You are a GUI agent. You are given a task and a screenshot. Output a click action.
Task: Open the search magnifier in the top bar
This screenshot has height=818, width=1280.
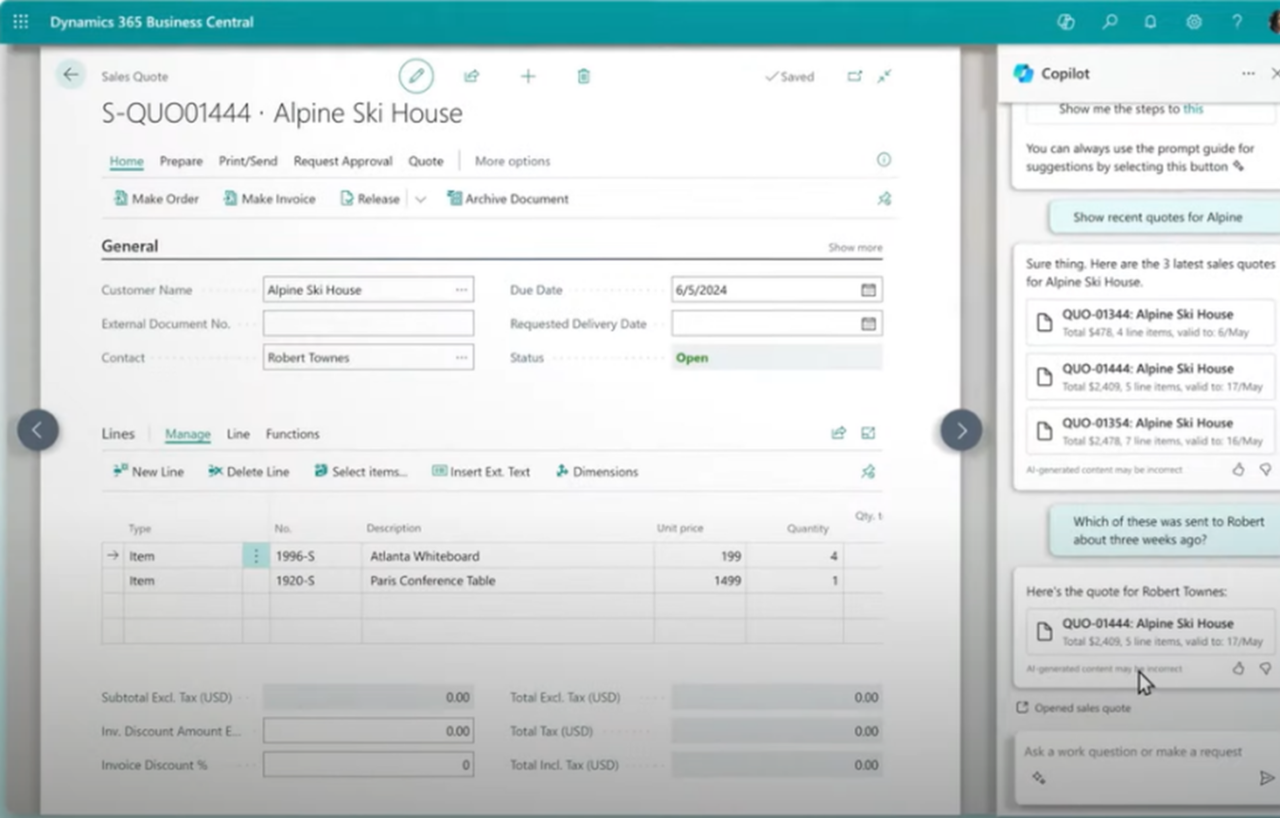[x=1109, y=21]
